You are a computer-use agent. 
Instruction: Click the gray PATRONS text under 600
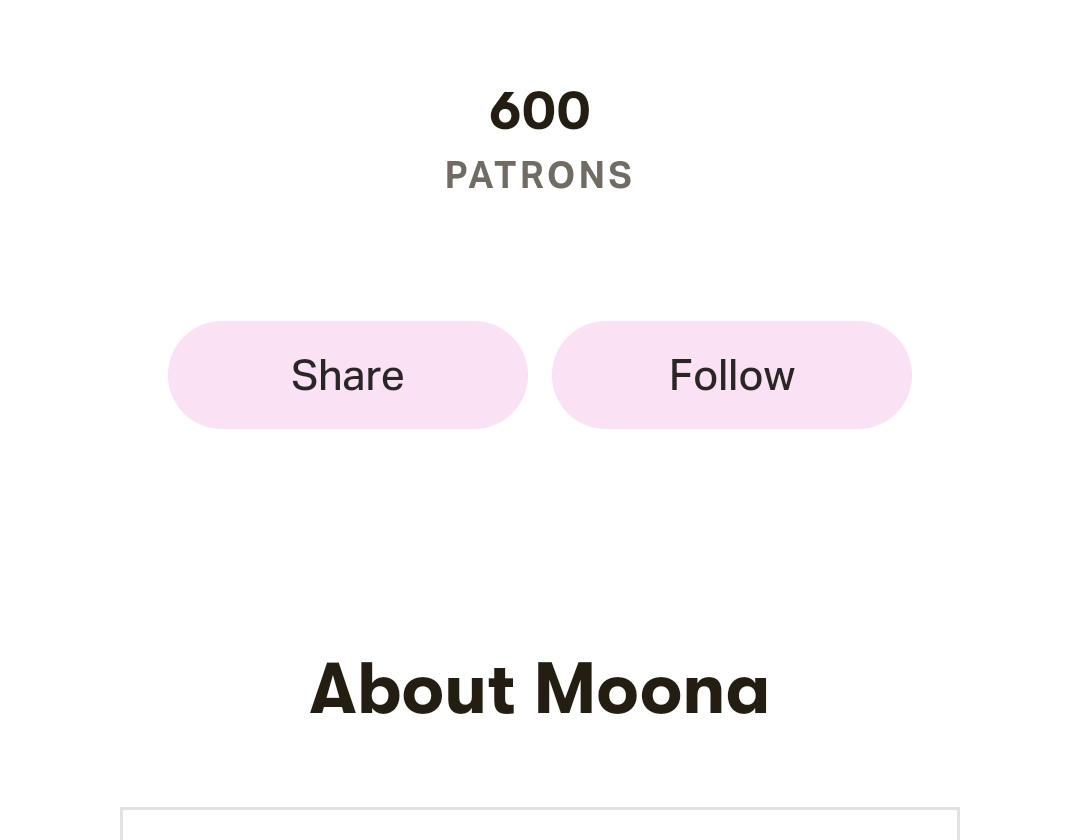(539, 175)
